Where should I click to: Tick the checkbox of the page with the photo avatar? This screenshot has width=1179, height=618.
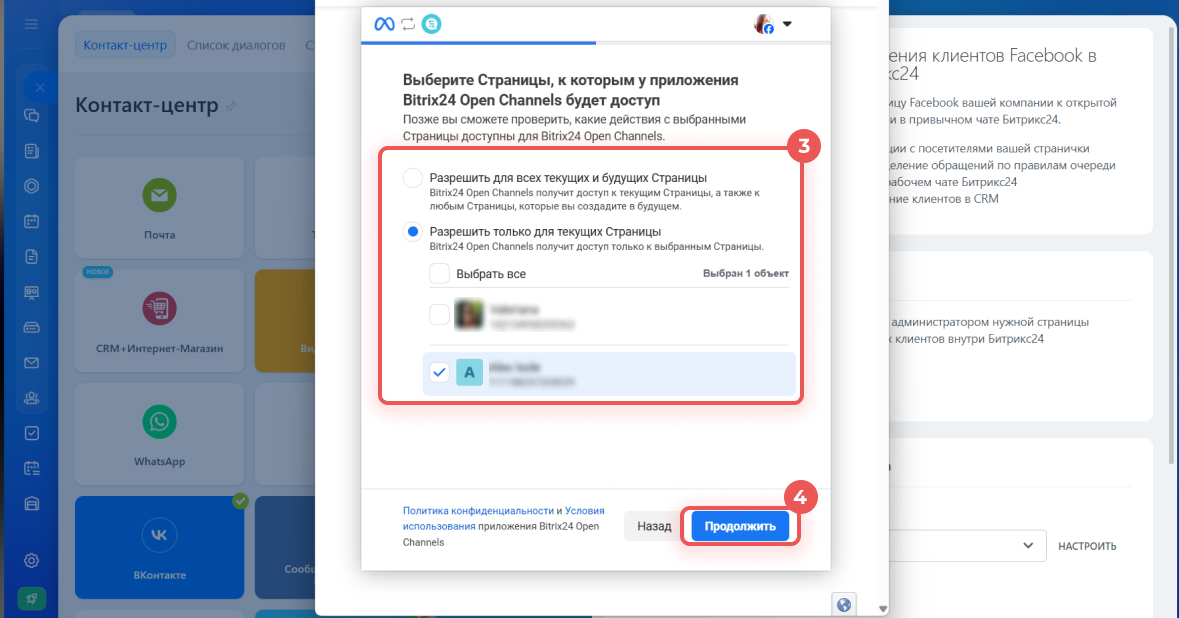pos(439,314)
